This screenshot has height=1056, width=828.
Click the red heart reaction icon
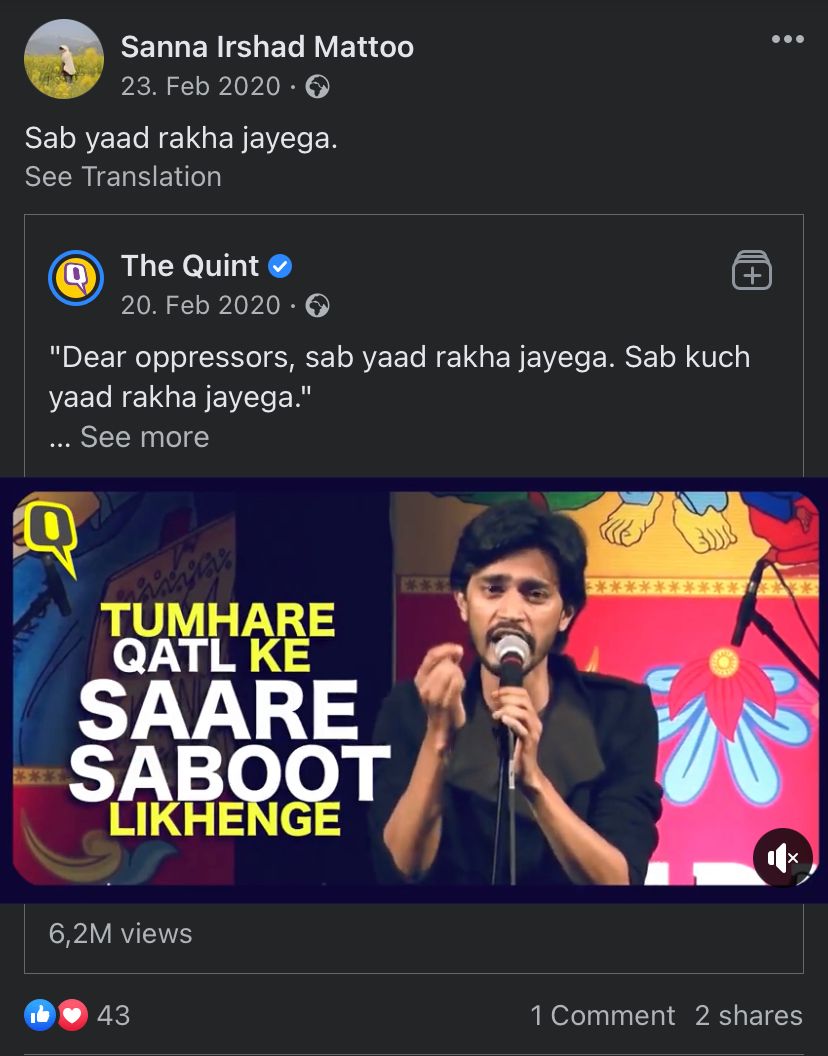point(72,1015)
